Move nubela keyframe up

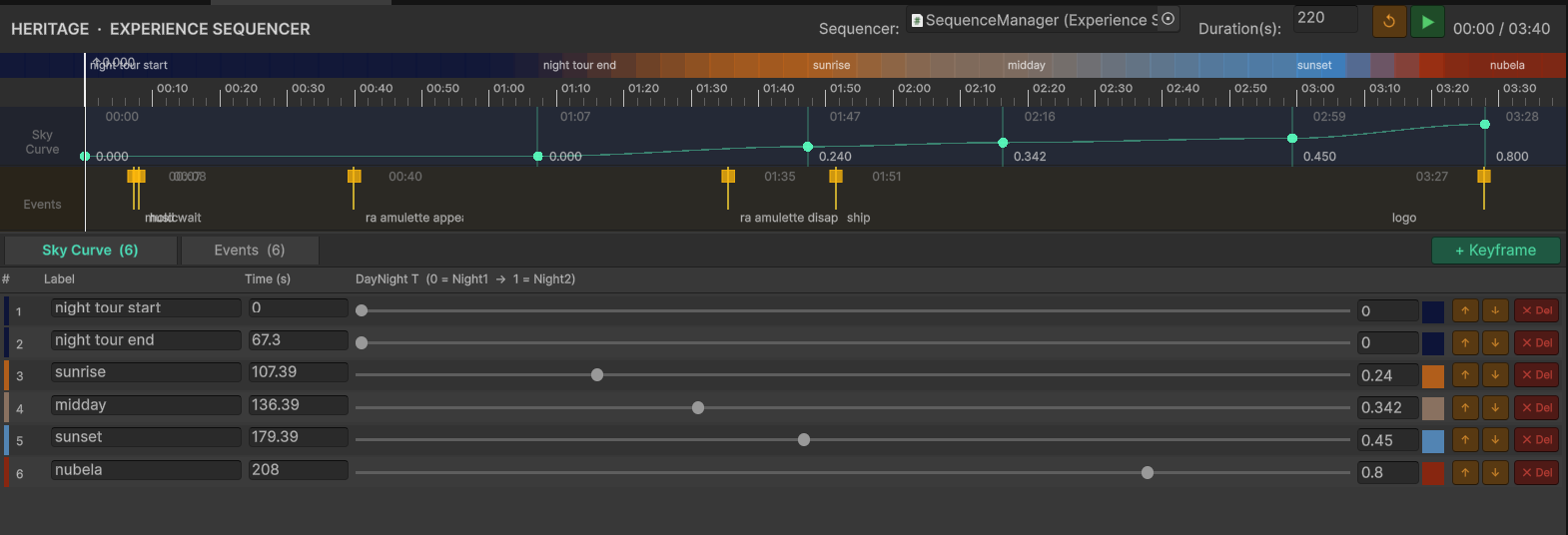(1465, 472)
